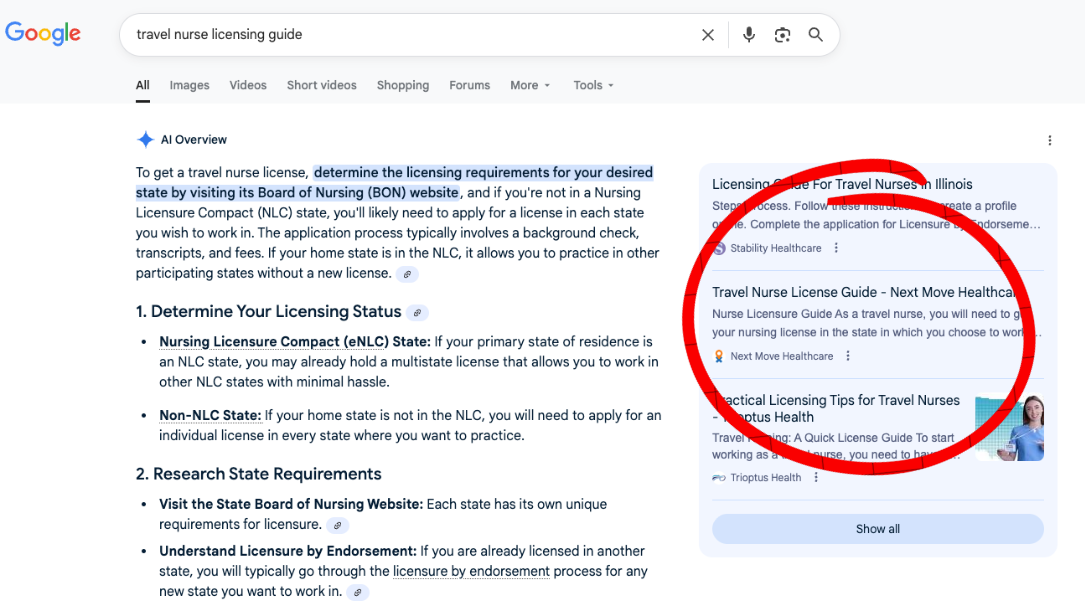The image size is (1085, 609).
Task: Open link icon beside Determine Your Licensing Status
Action: click(x=417, y=313)
